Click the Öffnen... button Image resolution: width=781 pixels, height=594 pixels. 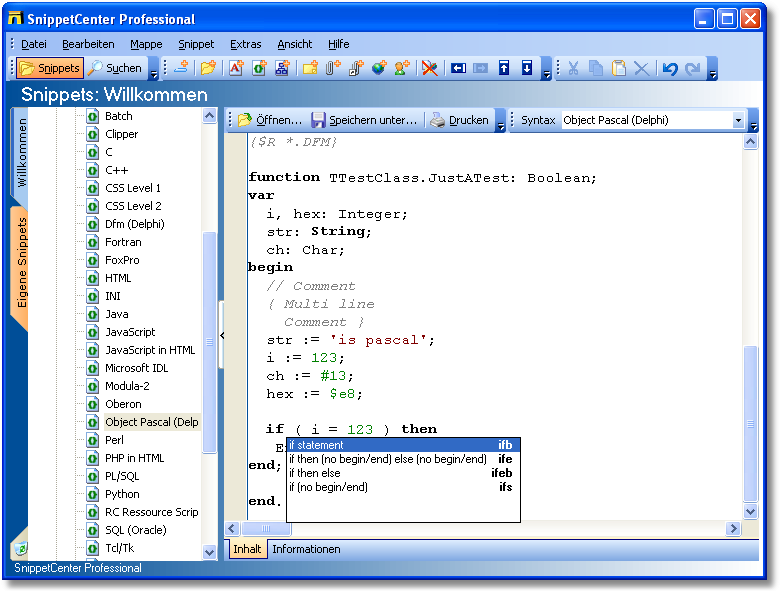point(270,120)
